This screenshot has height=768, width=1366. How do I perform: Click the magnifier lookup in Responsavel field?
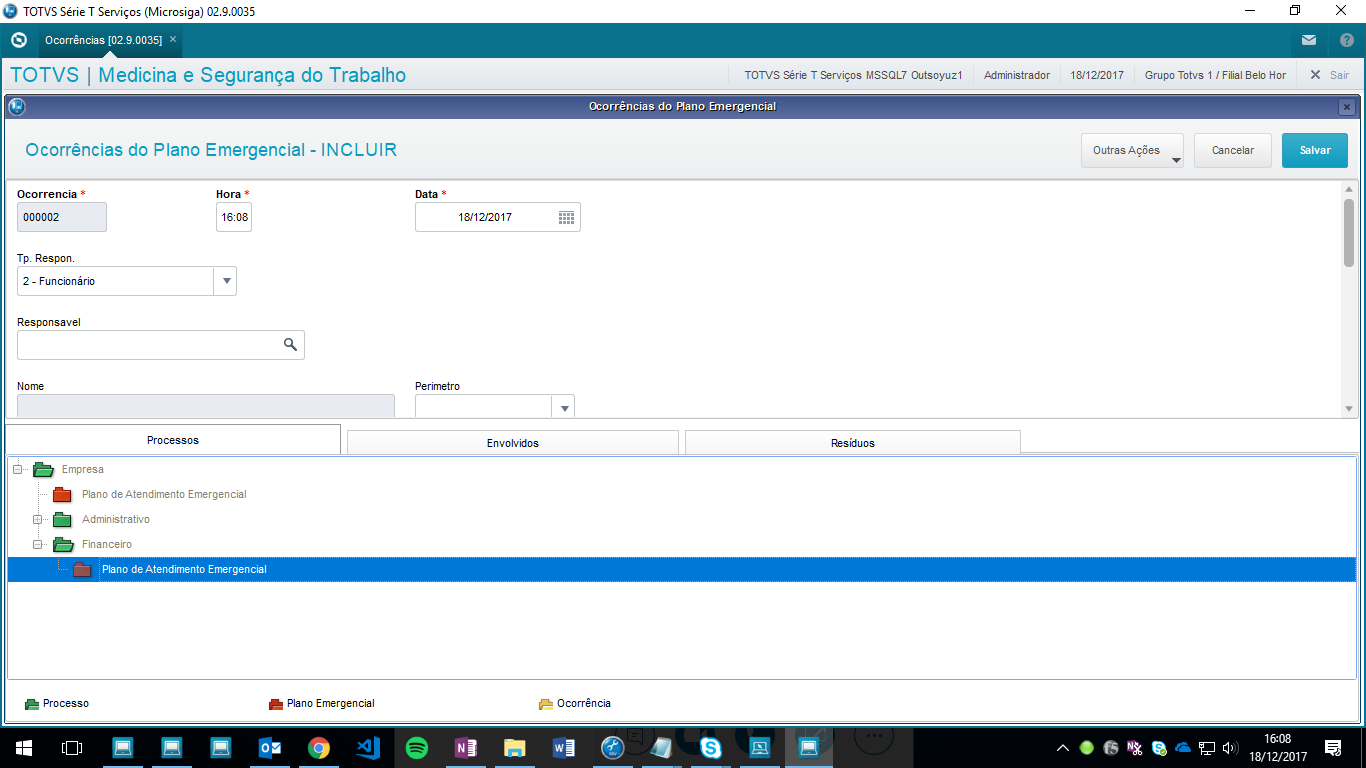coord(290,345)
